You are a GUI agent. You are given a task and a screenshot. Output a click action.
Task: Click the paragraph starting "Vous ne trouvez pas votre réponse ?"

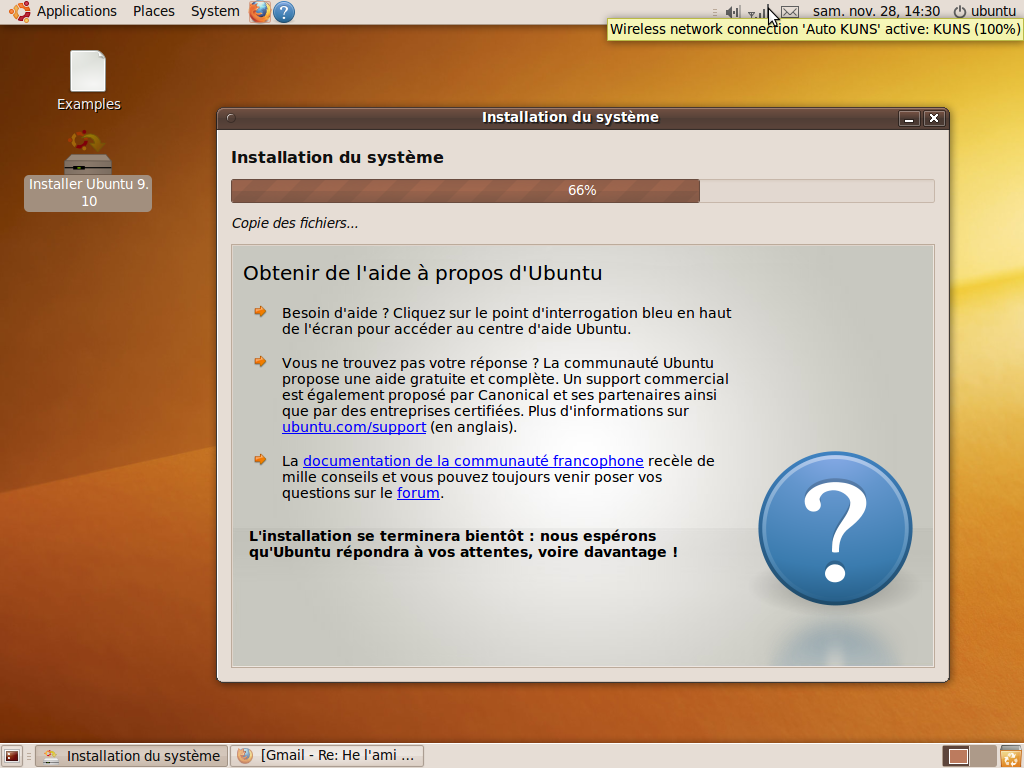pyautogui.click(x=505, y=395)
